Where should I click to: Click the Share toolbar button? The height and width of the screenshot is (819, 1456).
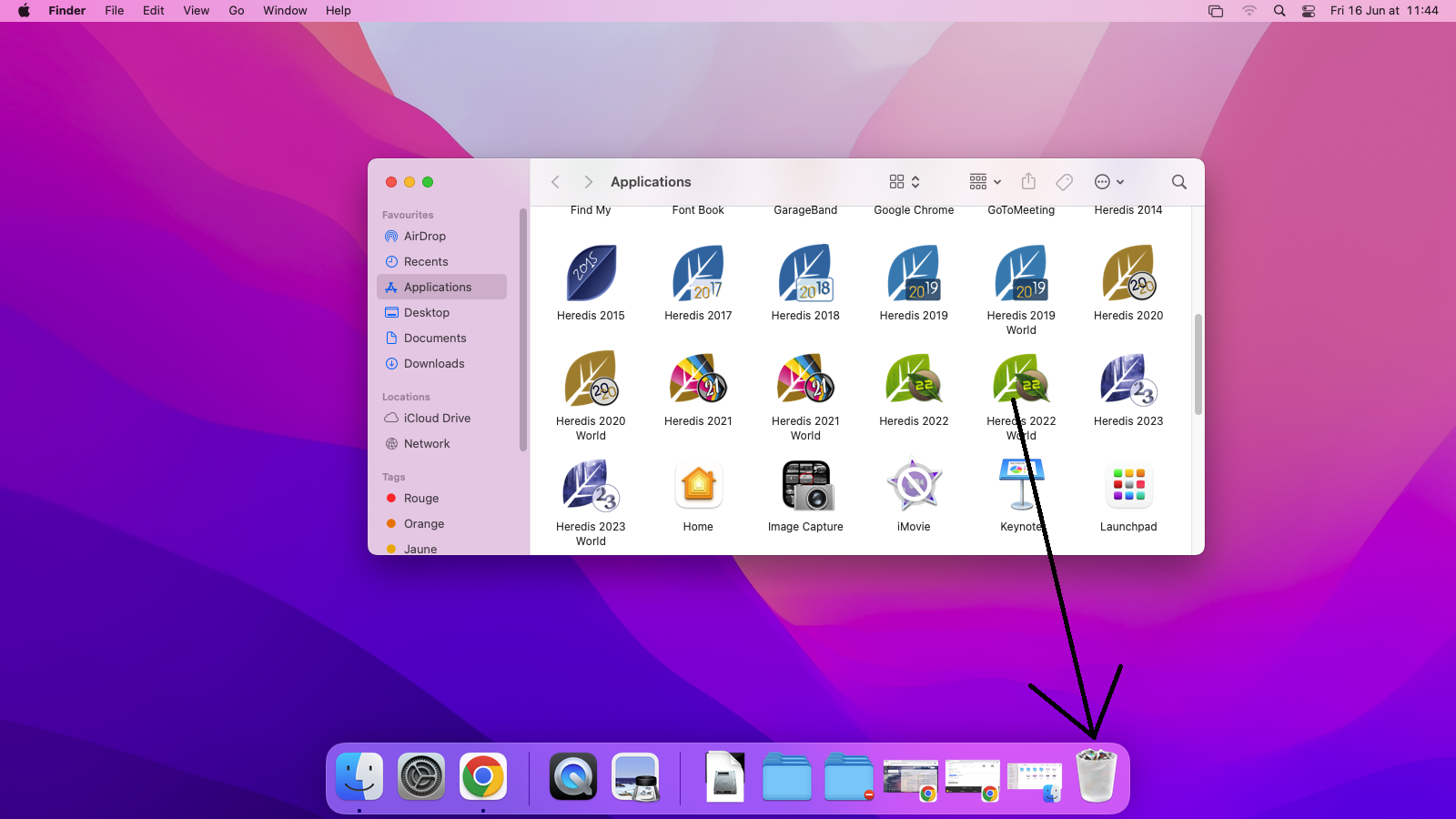(1028, 182)
